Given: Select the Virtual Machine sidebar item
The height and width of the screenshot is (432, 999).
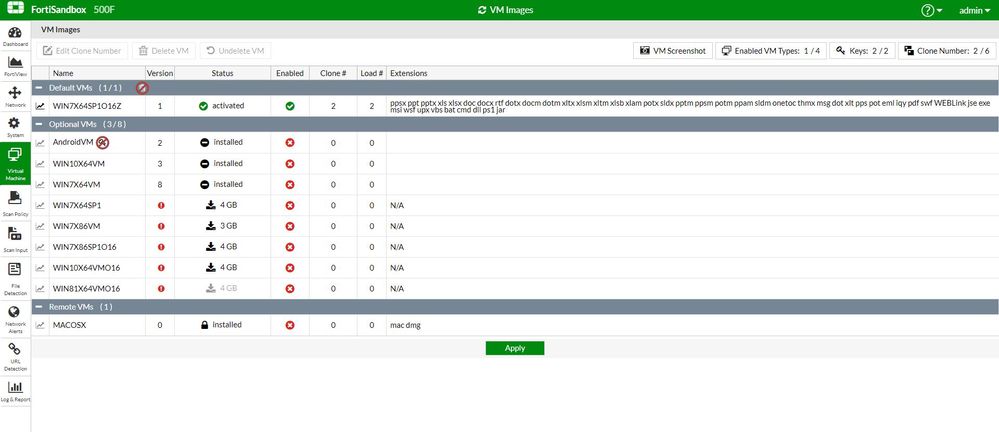Looking at the screenshot, I should [15, 164].
